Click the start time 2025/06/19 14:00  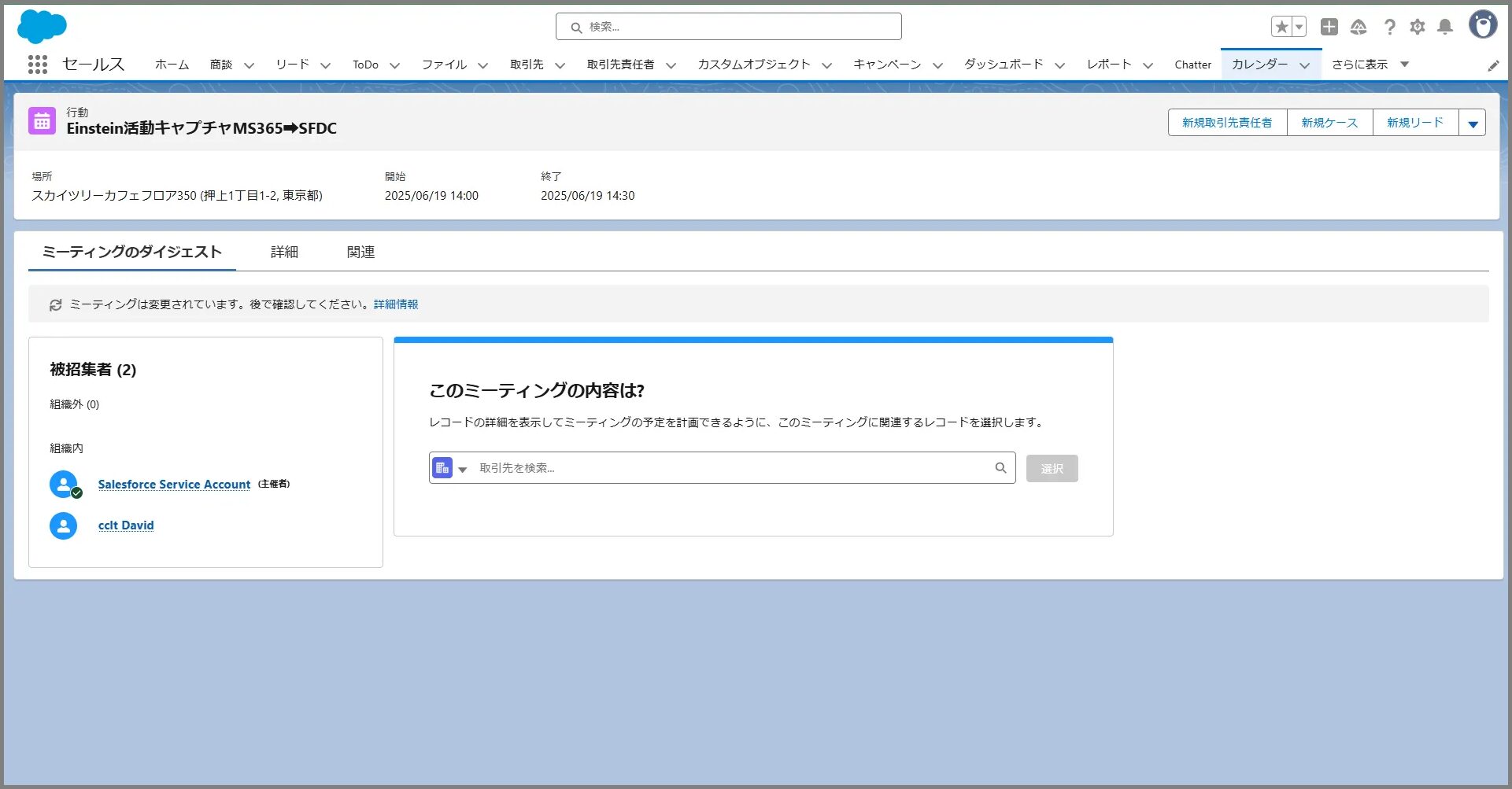click(x=431, y=196)
